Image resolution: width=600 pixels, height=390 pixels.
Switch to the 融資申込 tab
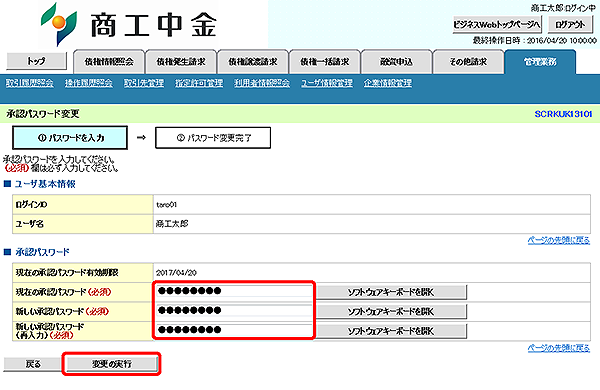pos(396,62)
